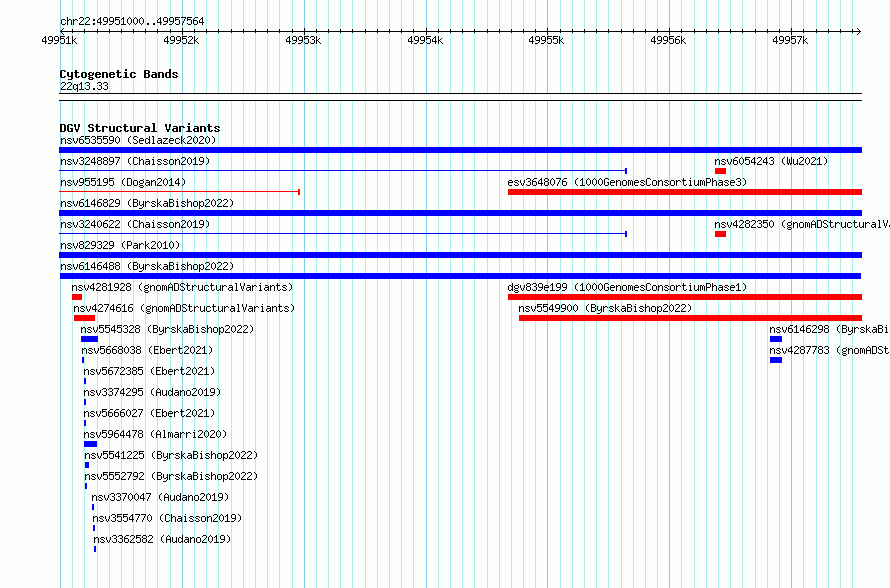Open the nsv4282350 gnomAD variant label
This screenshot has width=890, height=588.
[801, 224]
